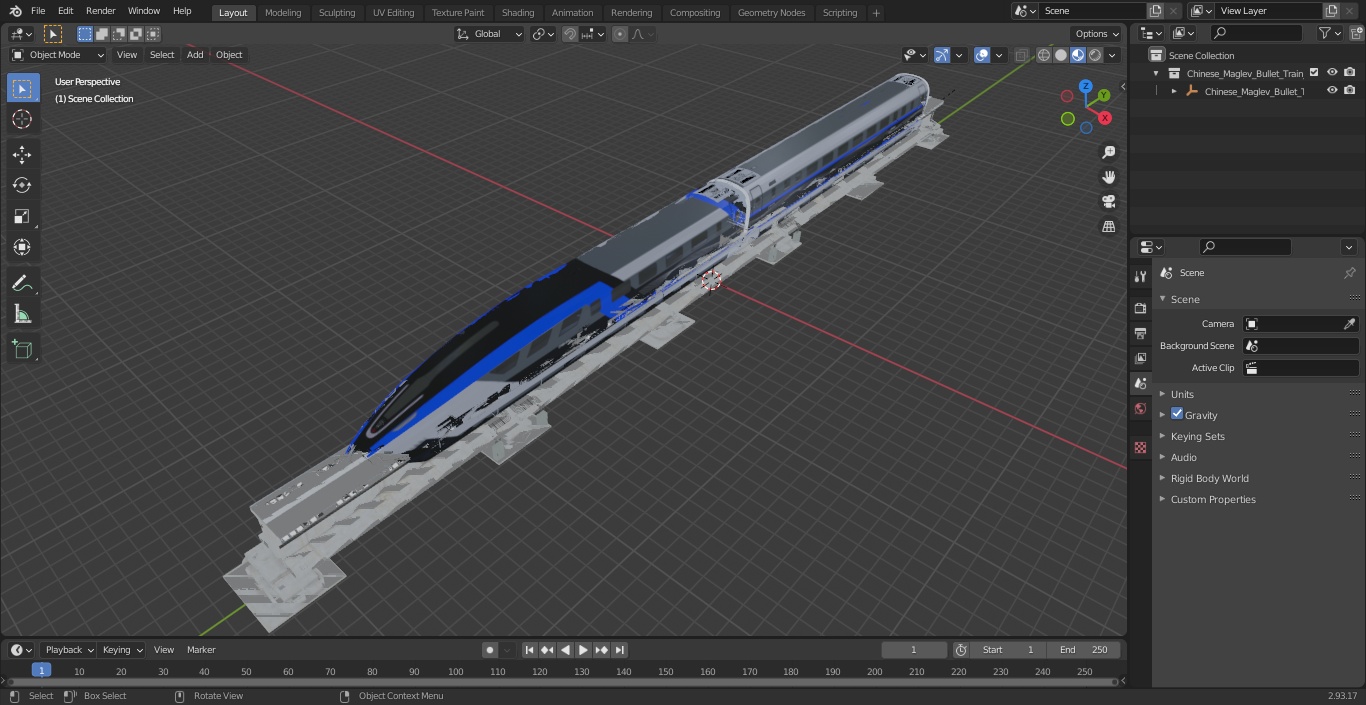
Task: Select the Transform tool
Action: coord(22,247)
